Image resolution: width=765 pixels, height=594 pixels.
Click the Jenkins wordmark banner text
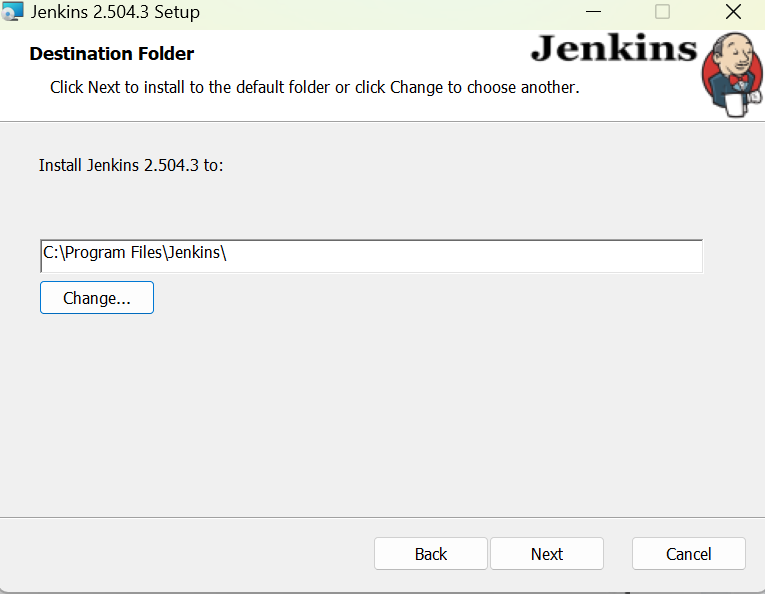click(x=614, y=49)
